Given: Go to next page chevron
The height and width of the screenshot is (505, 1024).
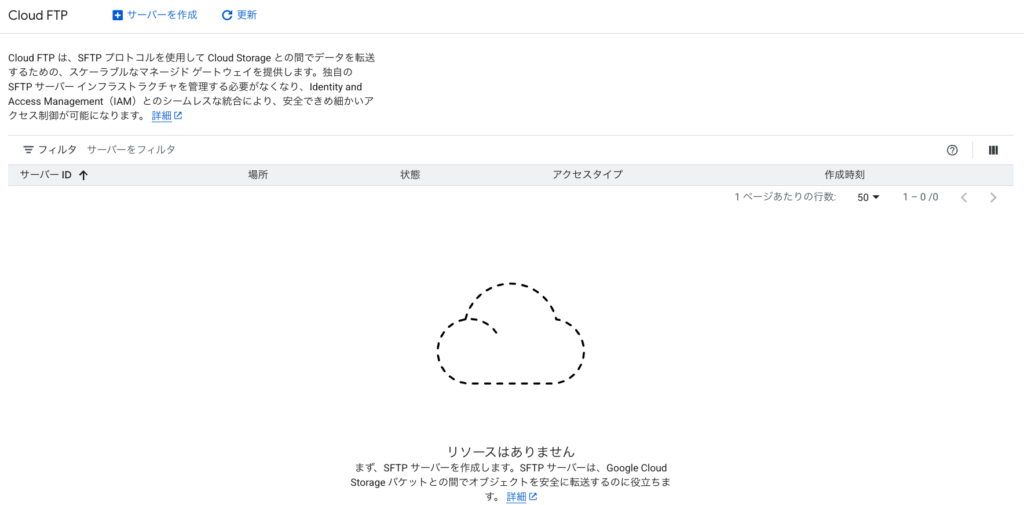Looking at the screenshot, I should pyautogui.click(x=993, y=197).
